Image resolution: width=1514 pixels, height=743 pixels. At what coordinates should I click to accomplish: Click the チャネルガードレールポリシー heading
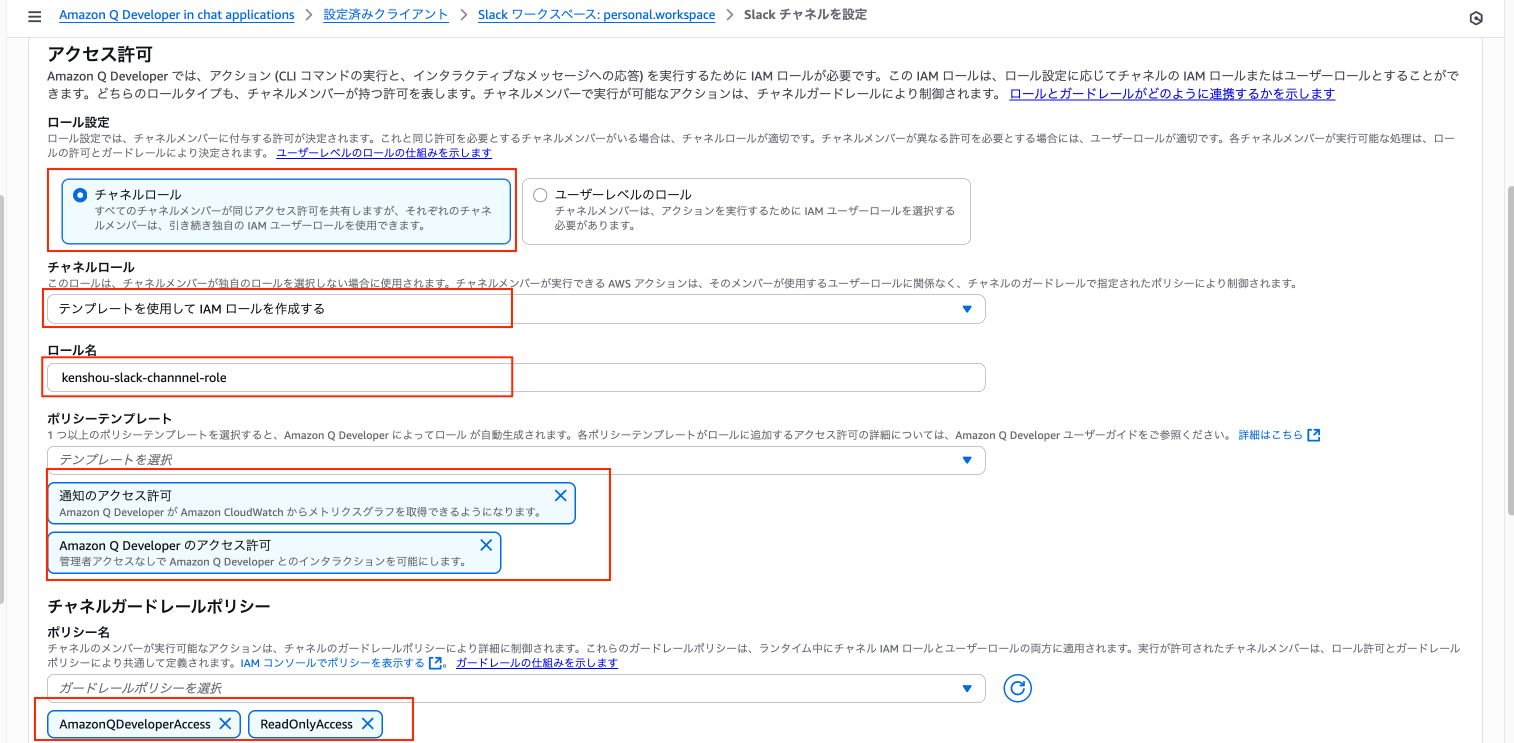(159, 606)
